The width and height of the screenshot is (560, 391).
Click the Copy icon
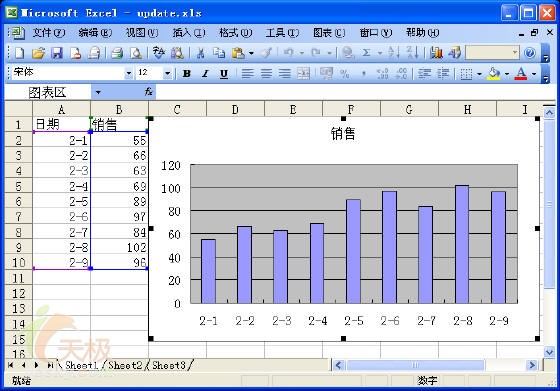tap(219, 53)
